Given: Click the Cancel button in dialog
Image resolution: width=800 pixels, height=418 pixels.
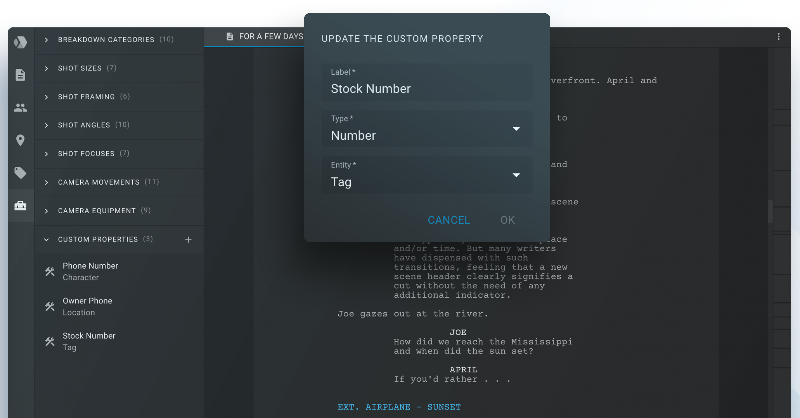Looking at the screenshot, I should [x=448, y=220].
